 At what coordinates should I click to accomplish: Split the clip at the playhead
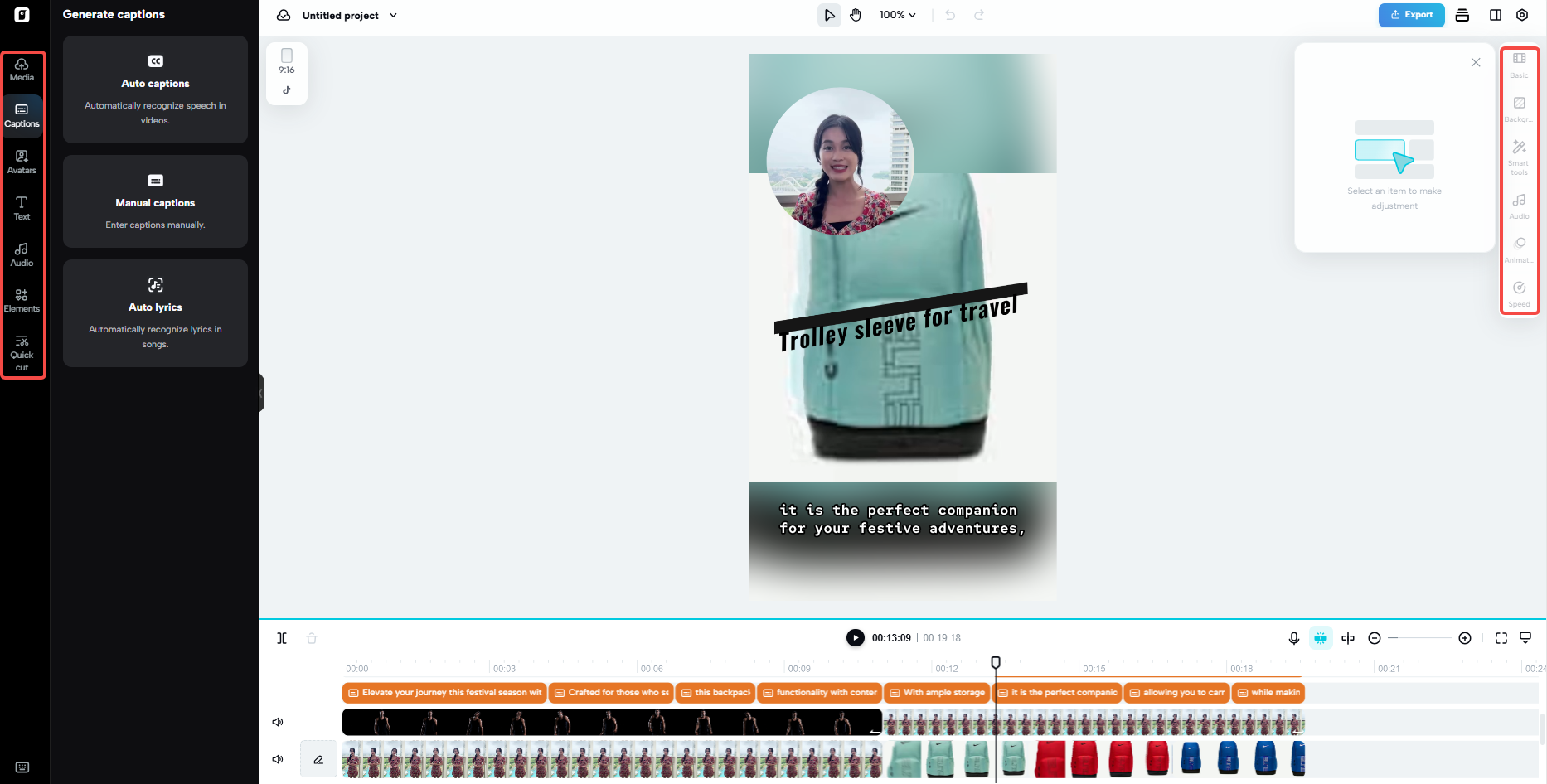point(282,638)
